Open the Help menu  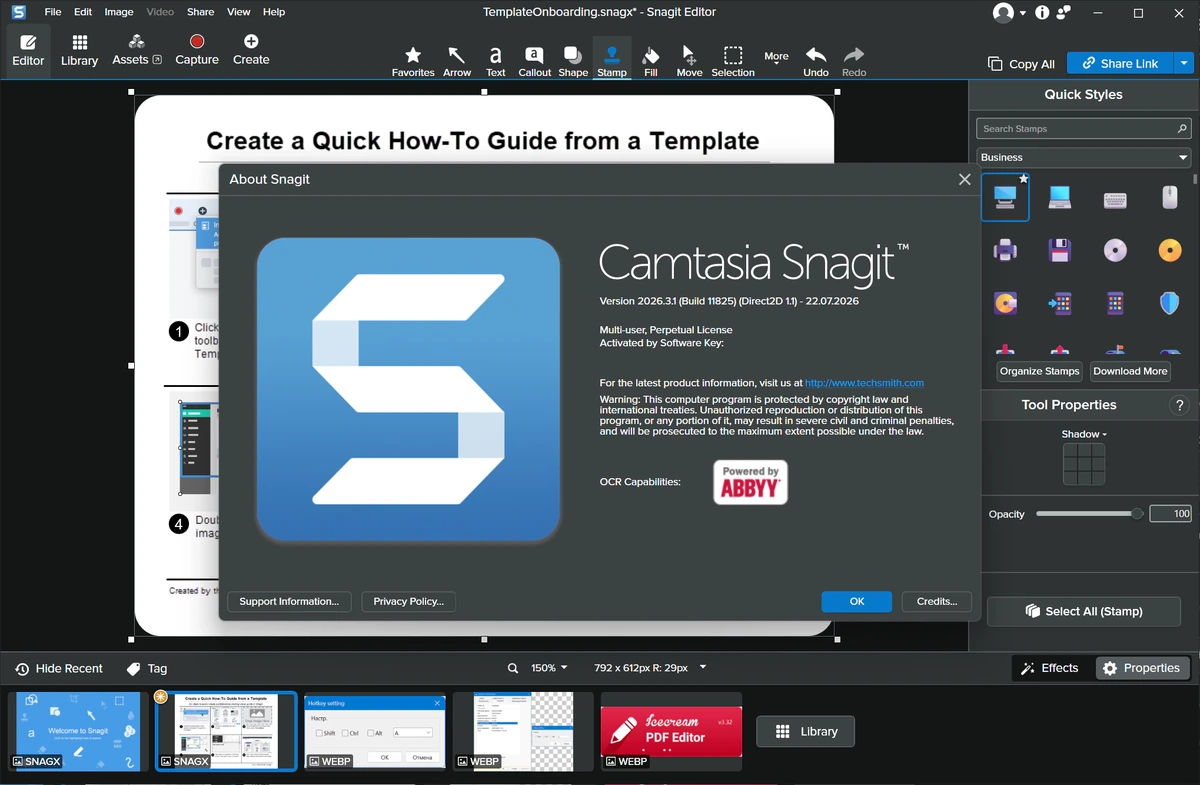tap(274, 12)
